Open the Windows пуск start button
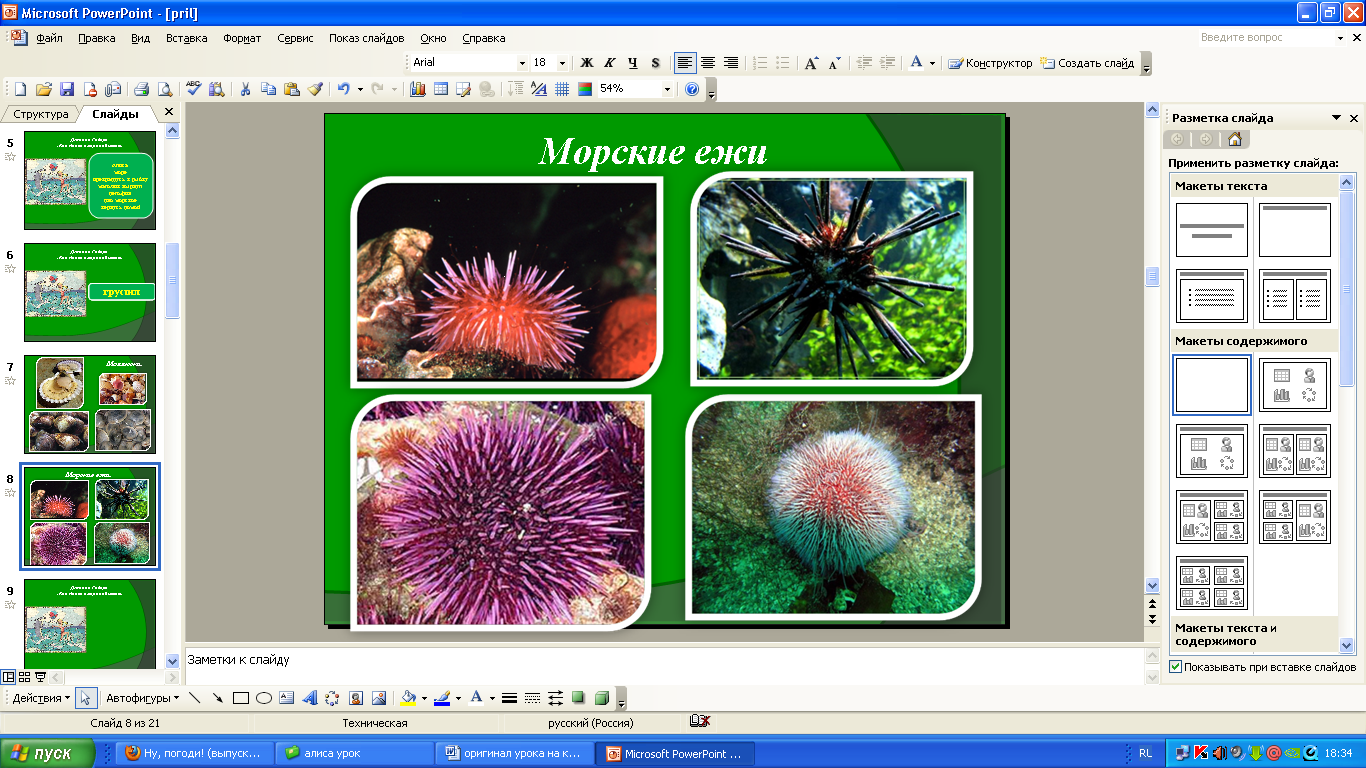The width and height of the screenshot is (1366, 768). point(48,753)
